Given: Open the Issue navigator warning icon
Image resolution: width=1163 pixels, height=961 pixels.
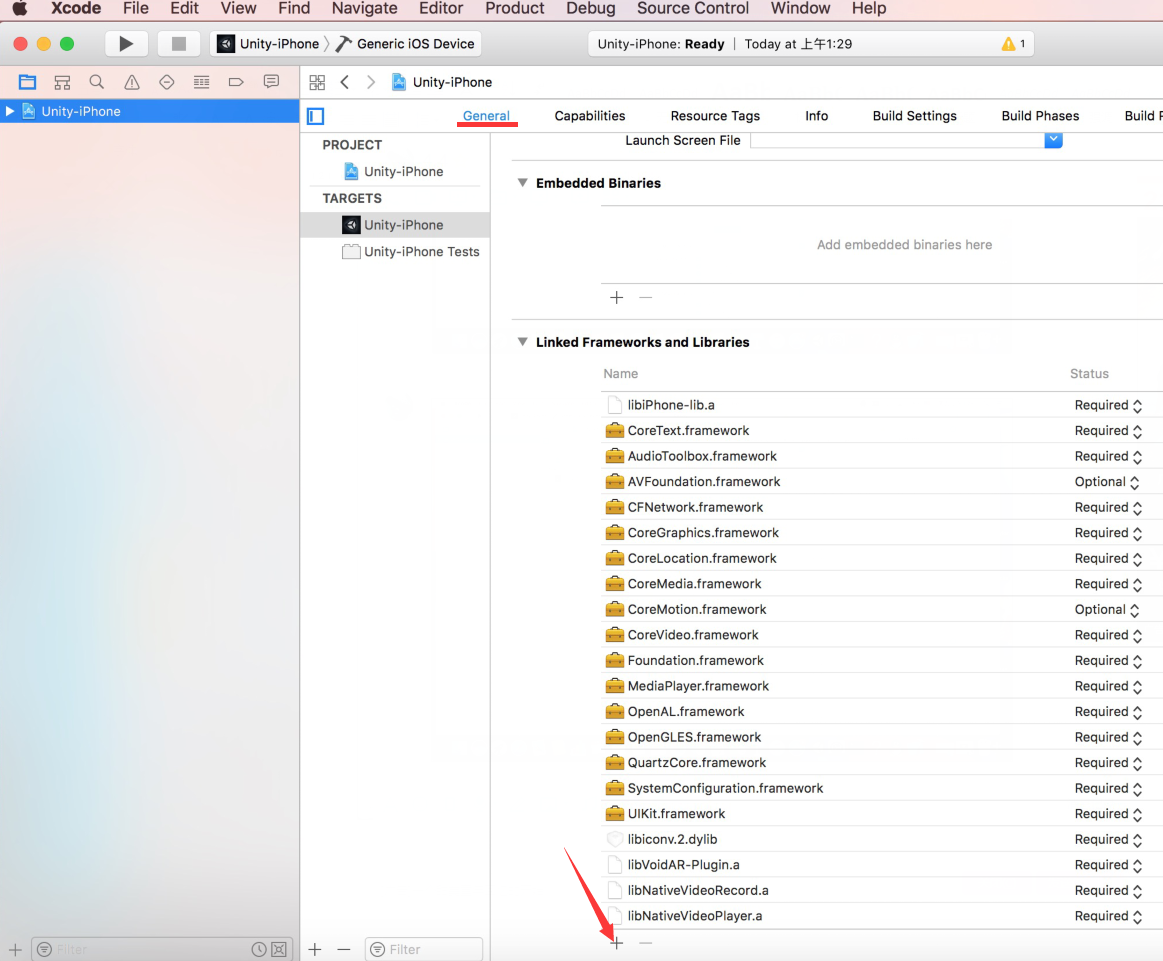Looking at the screenshot, I should 131,82.
